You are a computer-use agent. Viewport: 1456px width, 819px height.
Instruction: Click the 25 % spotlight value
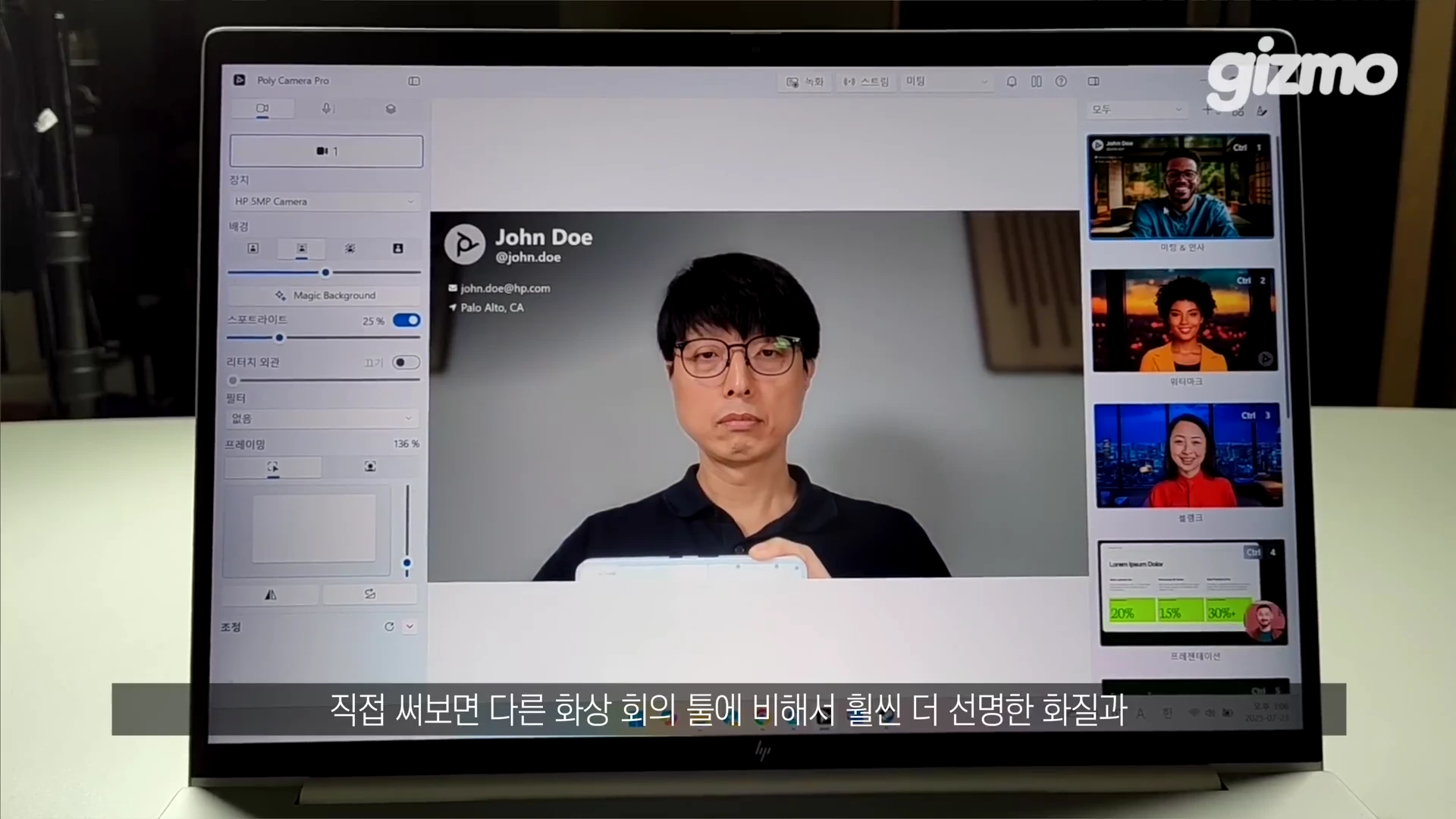(x=373, y=321)
